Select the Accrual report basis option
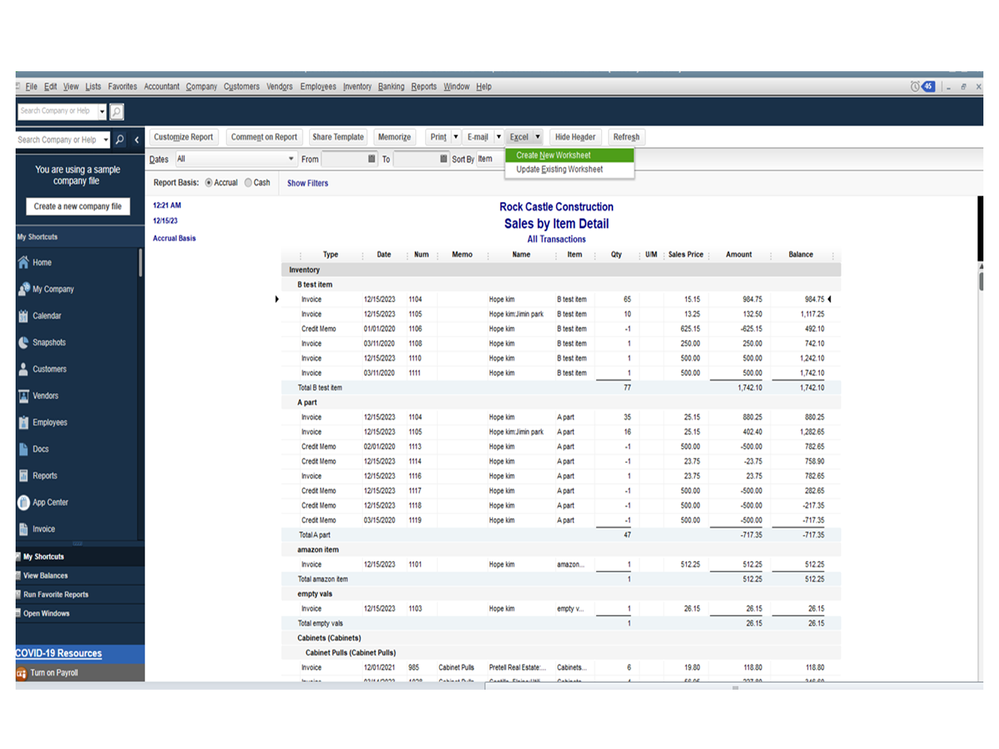 pos(209,183)
